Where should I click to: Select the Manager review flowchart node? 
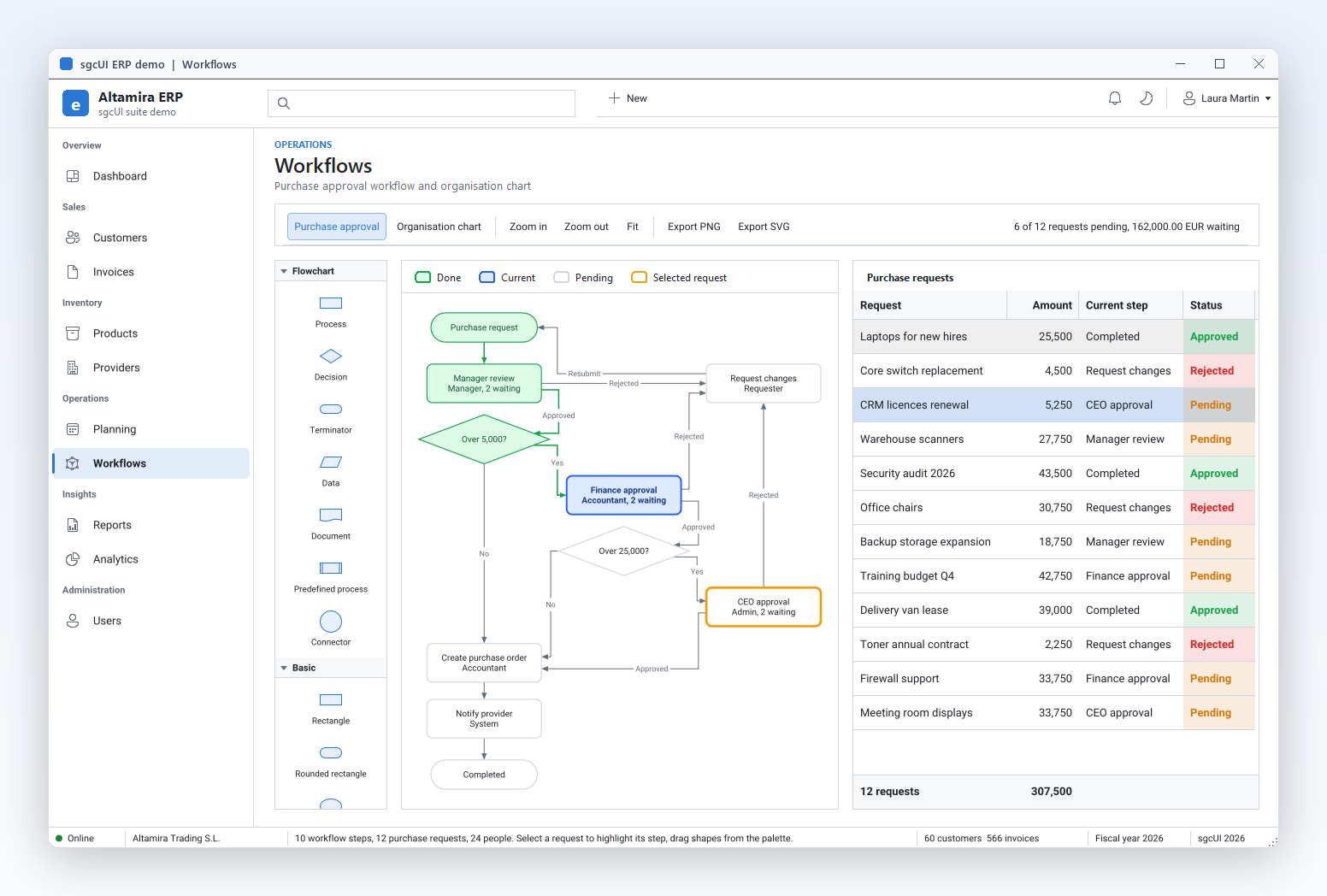(484, 383)
